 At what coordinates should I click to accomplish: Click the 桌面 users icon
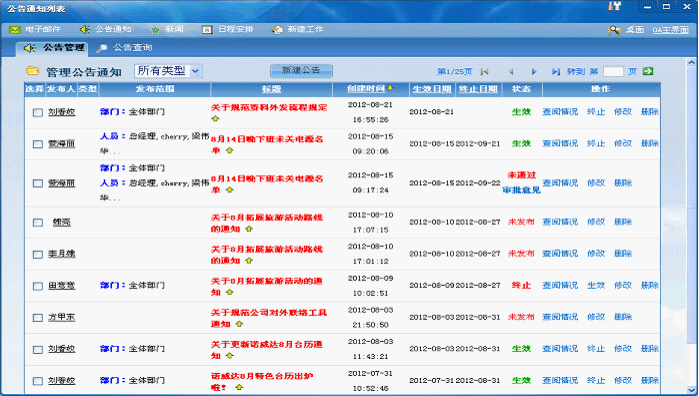(x=614, y=30)
